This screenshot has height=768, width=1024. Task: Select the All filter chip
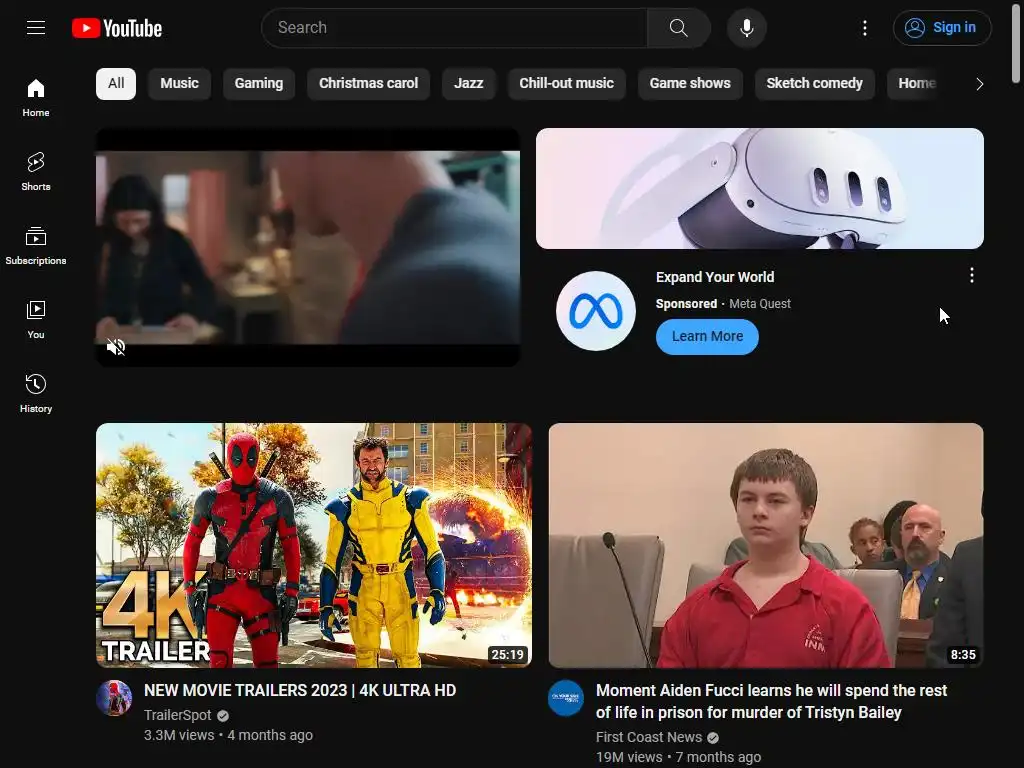point(116,84)
